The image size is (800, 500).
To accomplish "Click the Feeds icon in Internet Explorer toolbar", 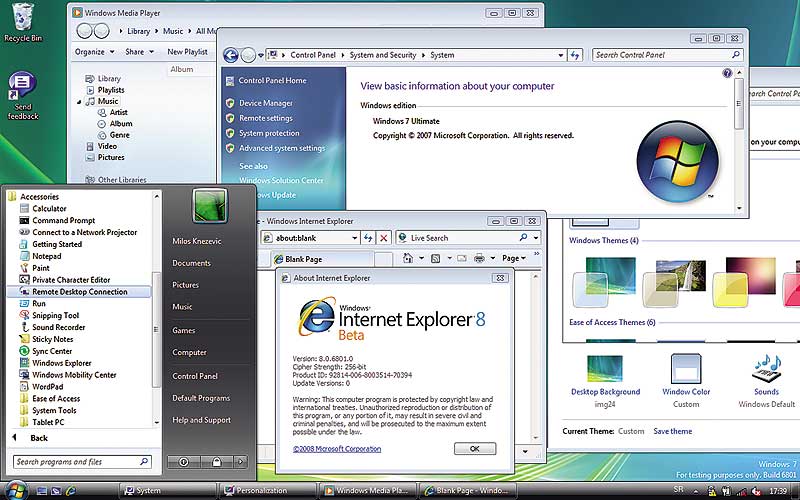I will pyautogui.click(x=435, y=259).
